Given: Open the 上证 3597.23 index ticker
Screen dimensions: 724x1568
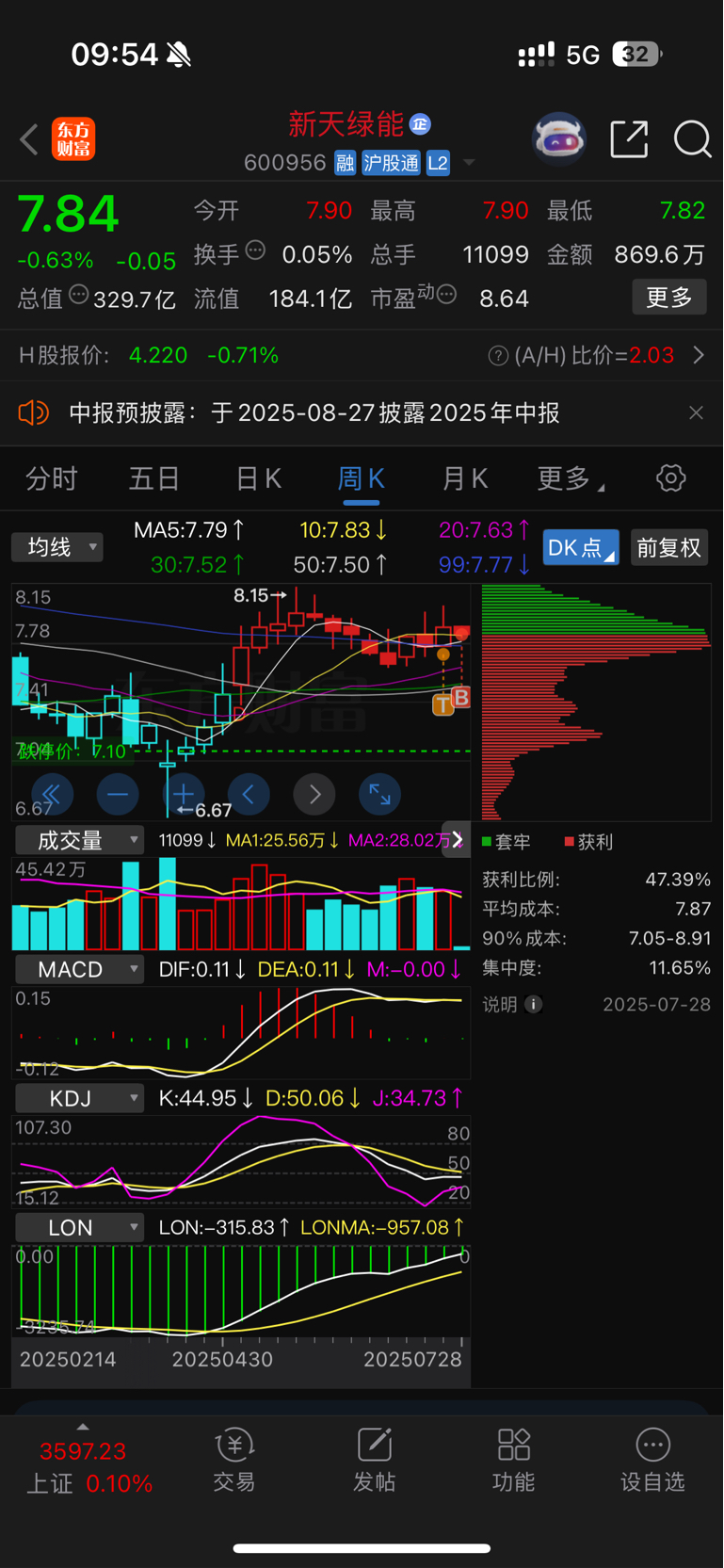Looking at the screenshot, I should pos(89,1467).
